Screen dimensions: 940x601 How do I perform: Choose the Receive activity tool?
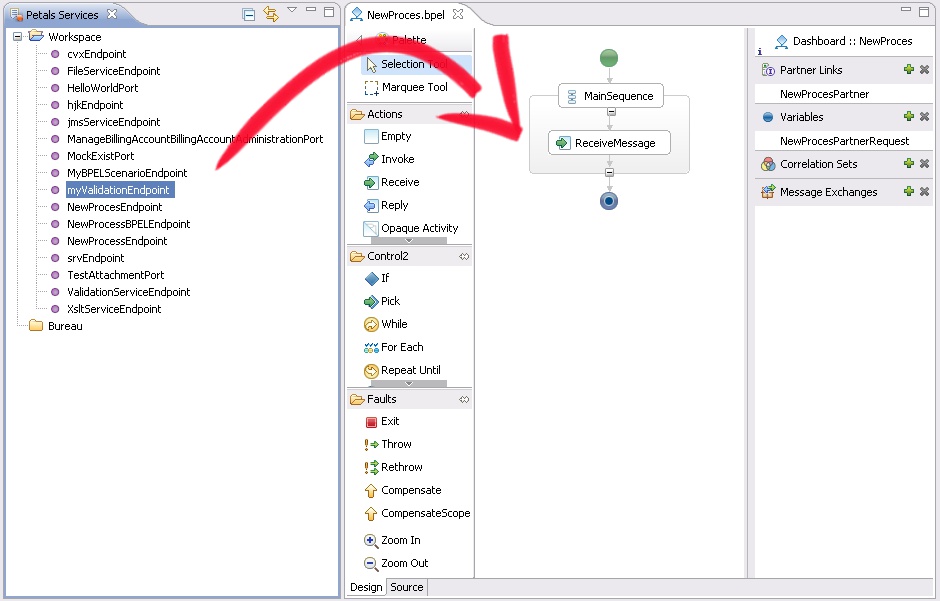pos(399,182)
